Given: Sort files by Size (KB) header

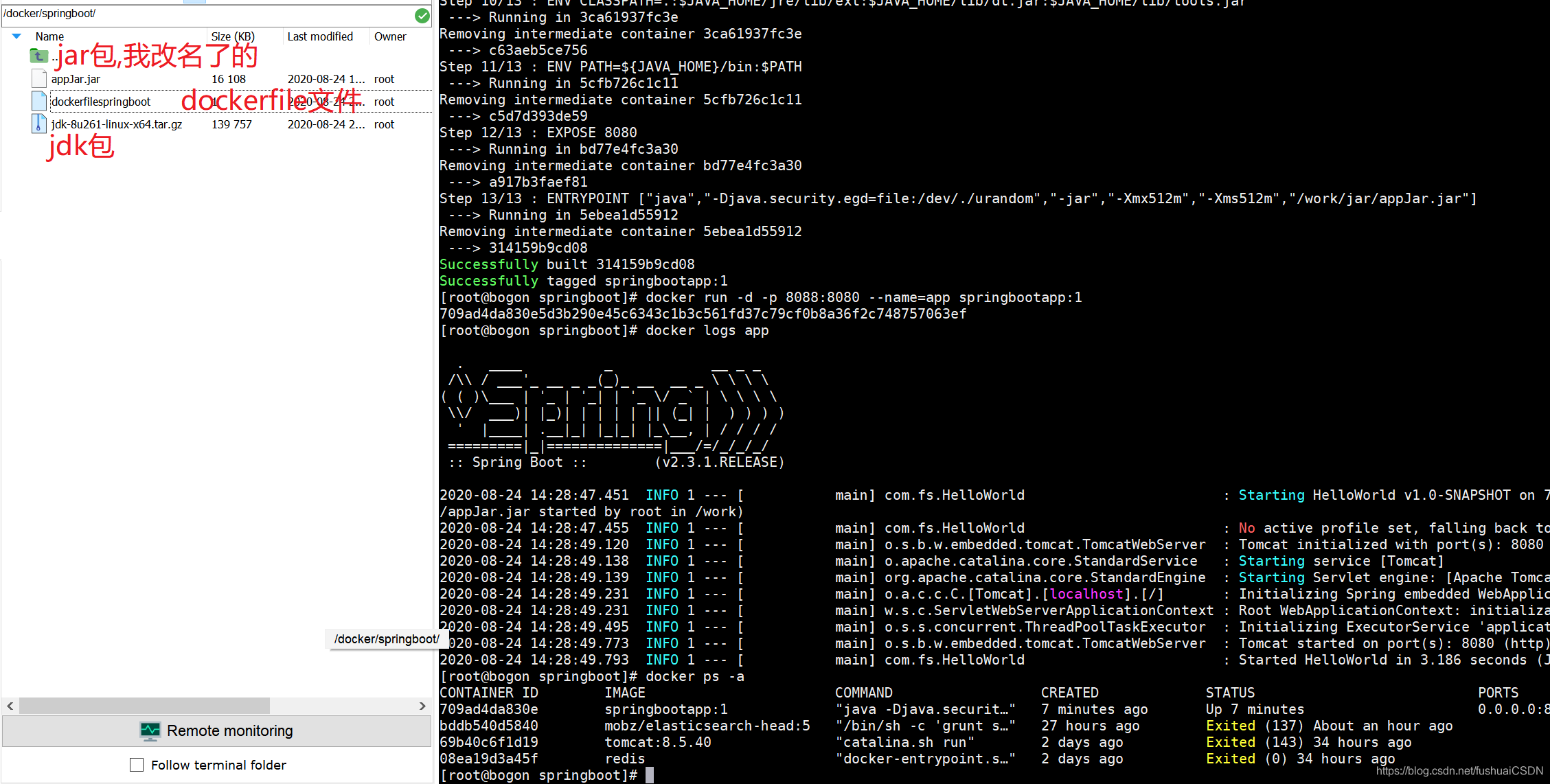Looking at the screenshot, I should [233, 36].
